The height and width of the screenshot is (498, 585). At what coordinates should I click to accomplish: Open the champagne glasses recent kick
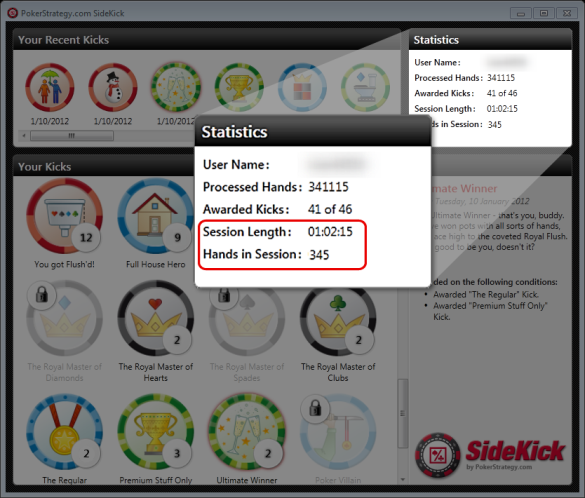(x=176, y=87)
